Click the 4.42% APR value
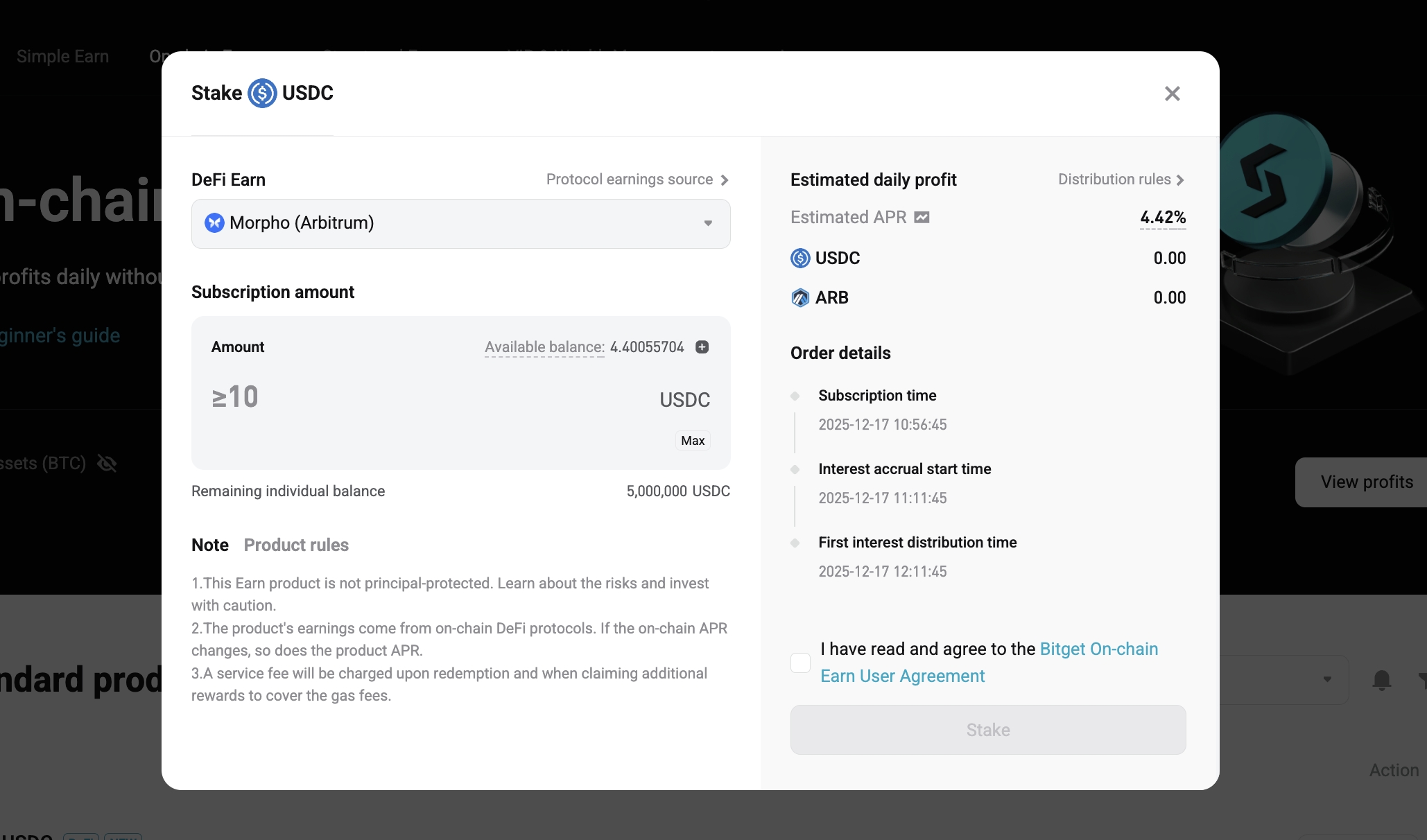Screen dimensions: 1427x840 pyautogui.click(x=1163, y=218)
